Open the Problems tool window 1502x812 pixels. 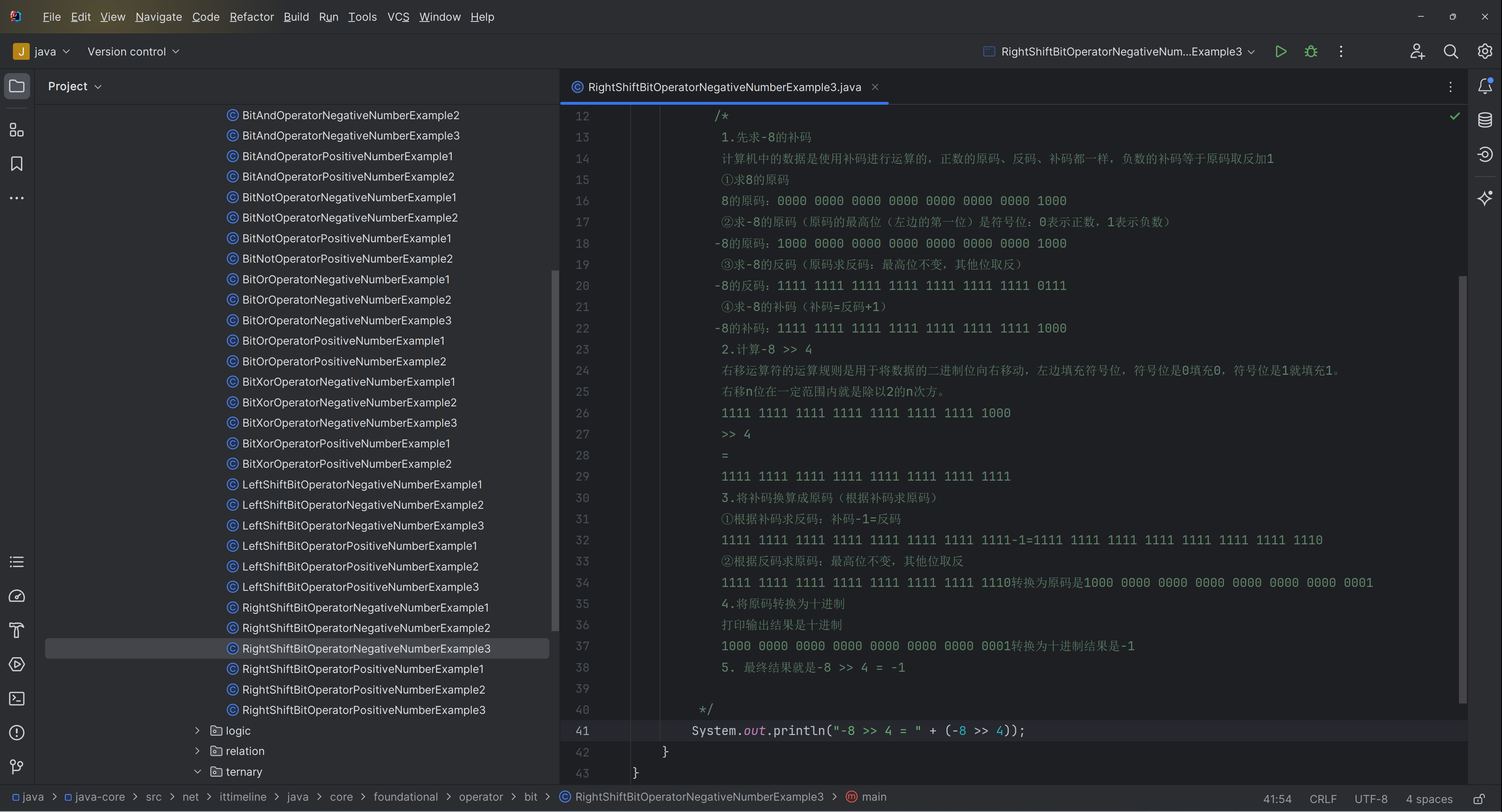pos(17,732)
